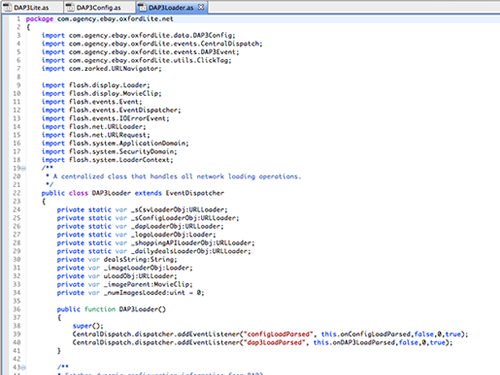
Task: Click the _dapLoaderObj variable declaration
Action: tap(140, 226)
